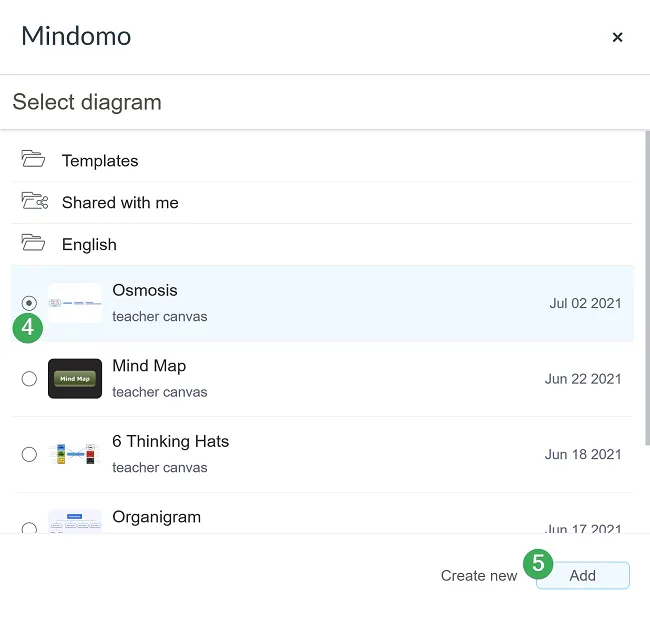Click the Templates folder icon
Viewport: 650px width, 623px height.
pos(34,160)
